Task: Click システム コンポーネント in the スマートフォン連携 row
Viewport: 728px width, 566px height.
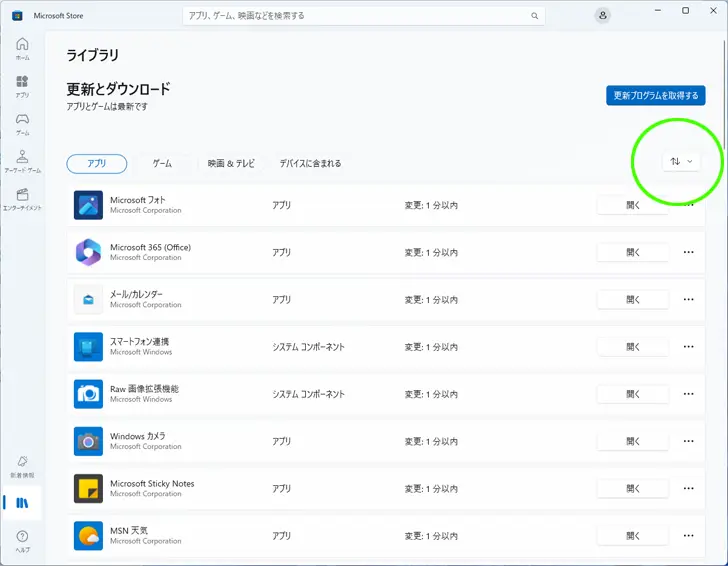Action: pyautogui.click(x=308, y=347)
